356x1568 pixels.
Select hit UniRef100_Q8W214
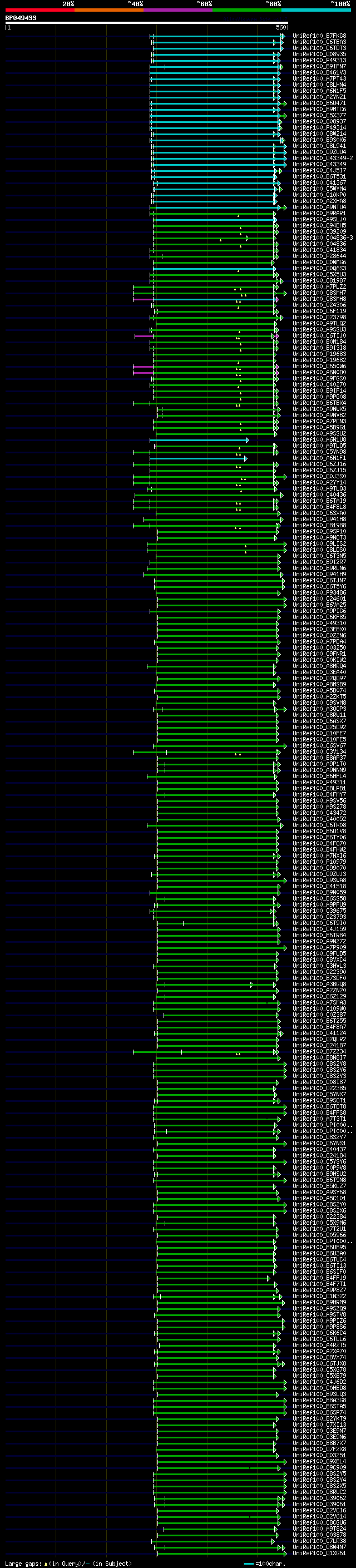click(319, 134)
